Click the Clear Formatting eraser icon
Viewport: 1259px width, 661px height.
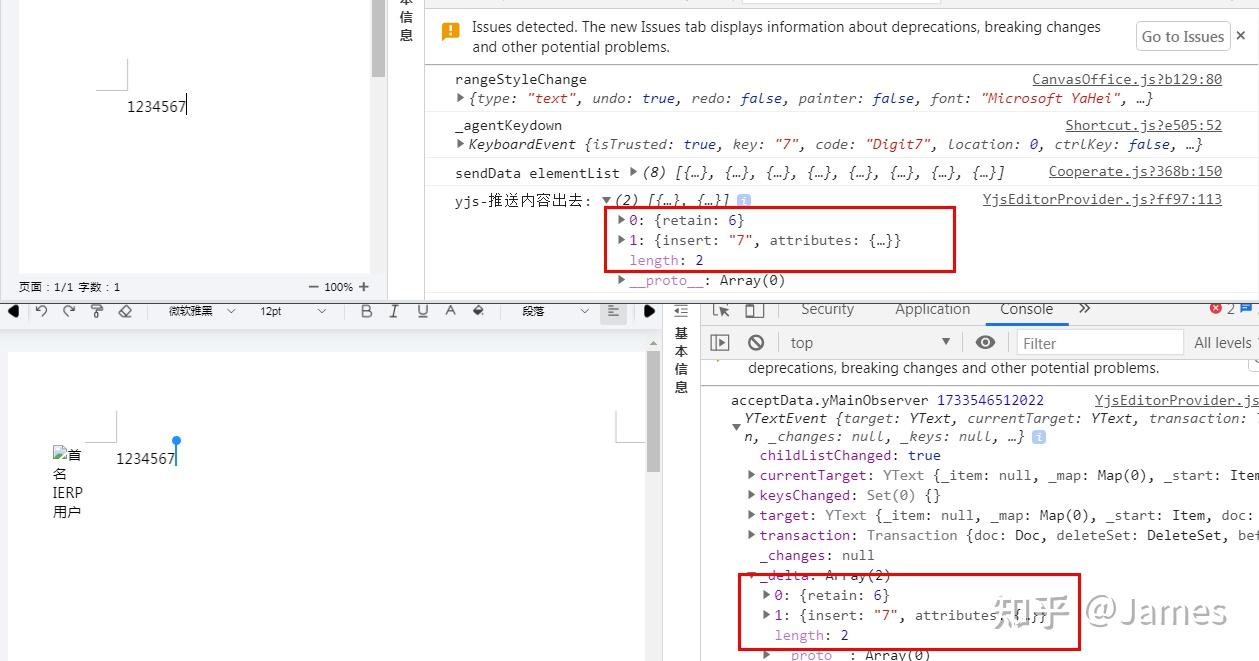(124, 312)
